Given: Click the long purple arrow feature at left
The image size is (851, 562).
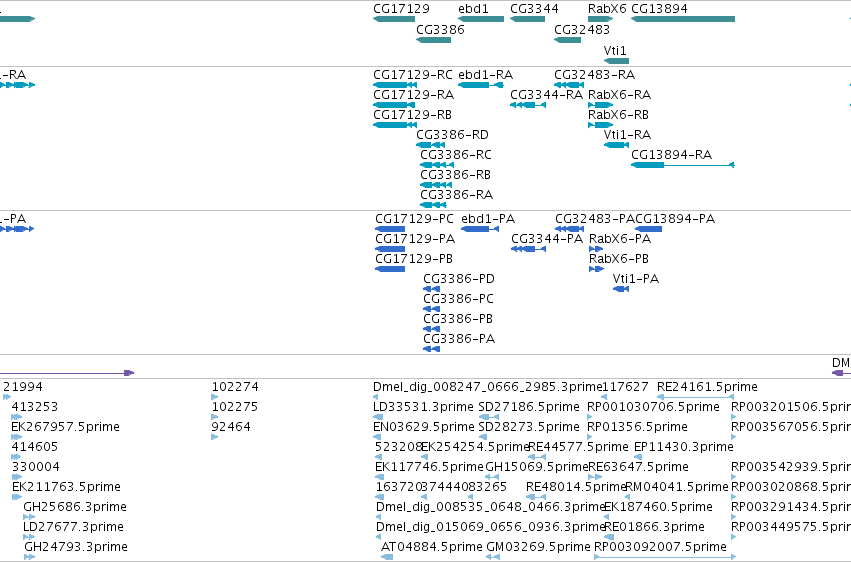Looking at the screenshot, I should click(67, 373).
